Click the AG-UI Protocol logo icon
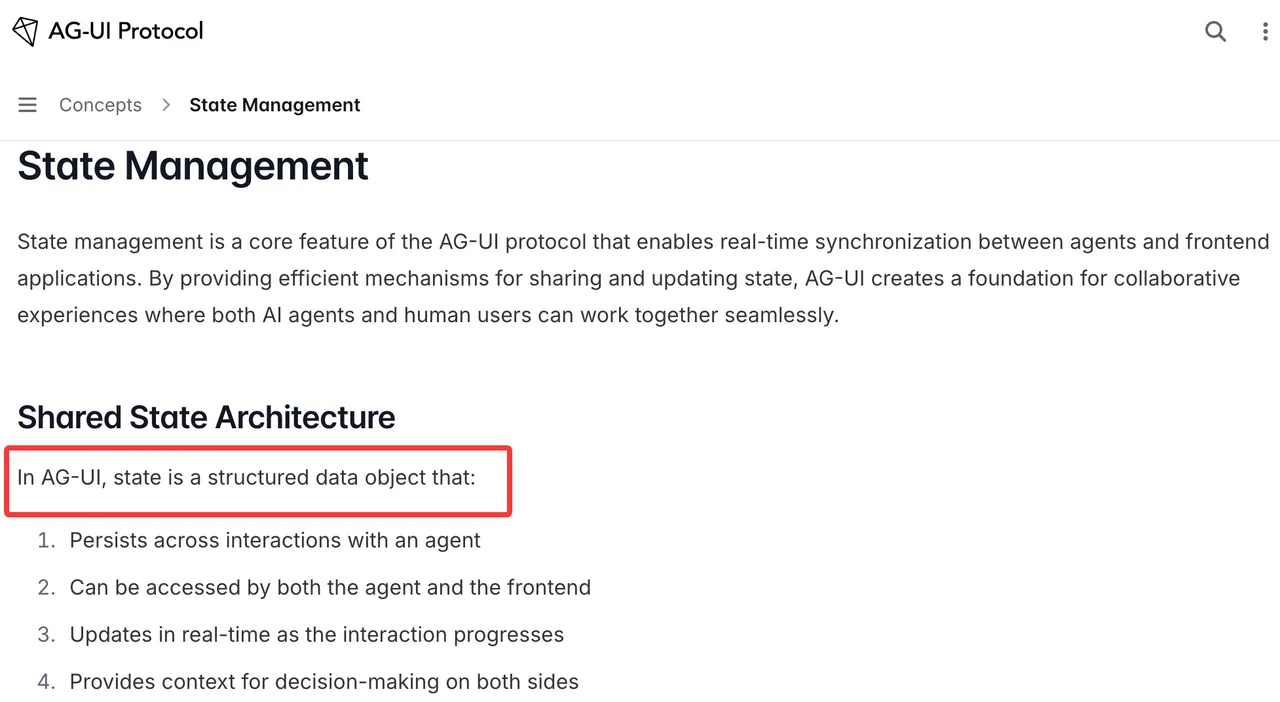The height and width of the screenshot is (702, 1280). pos(25,31)
